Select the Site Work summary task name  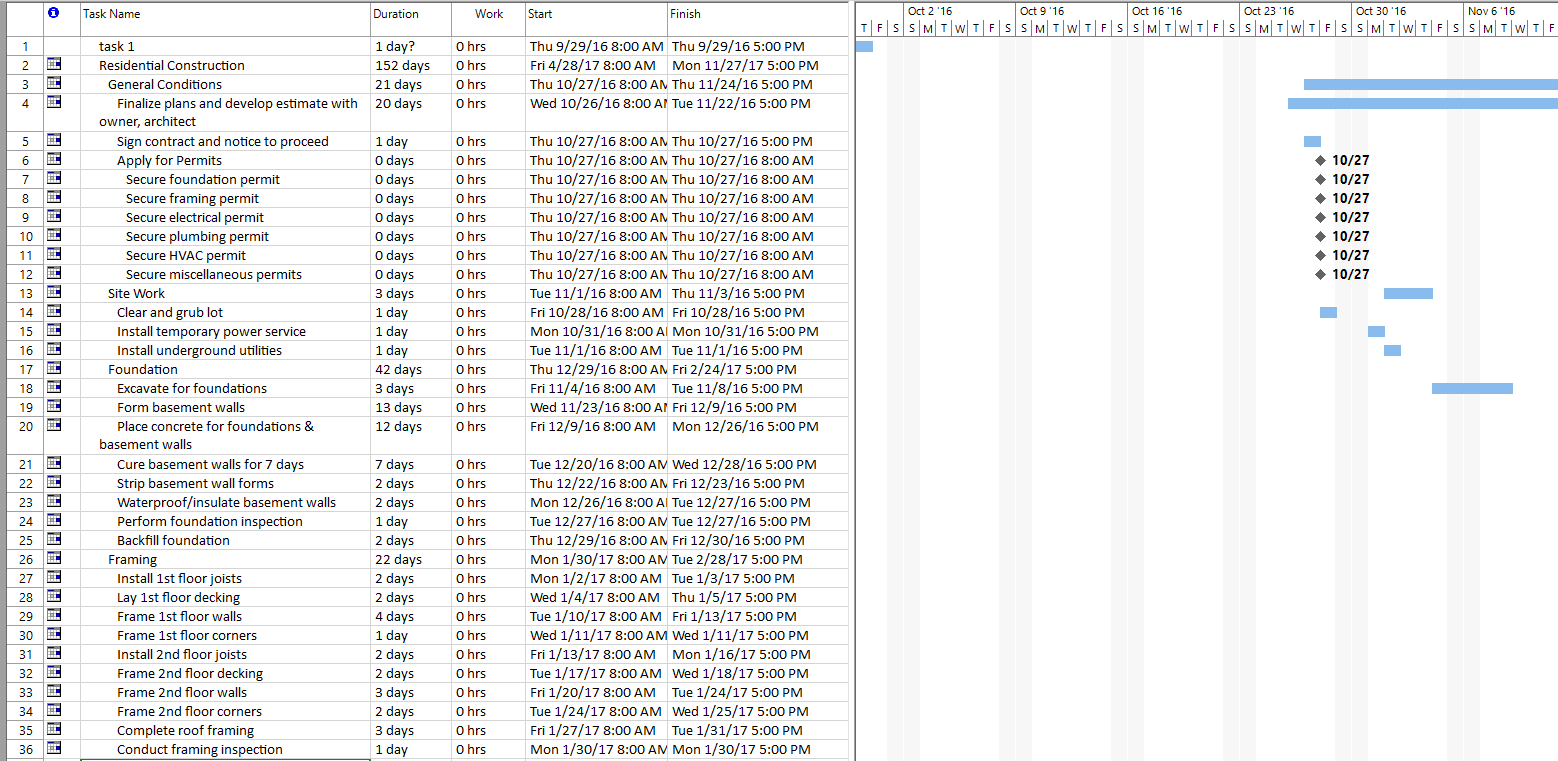click(x=137, y=293)
